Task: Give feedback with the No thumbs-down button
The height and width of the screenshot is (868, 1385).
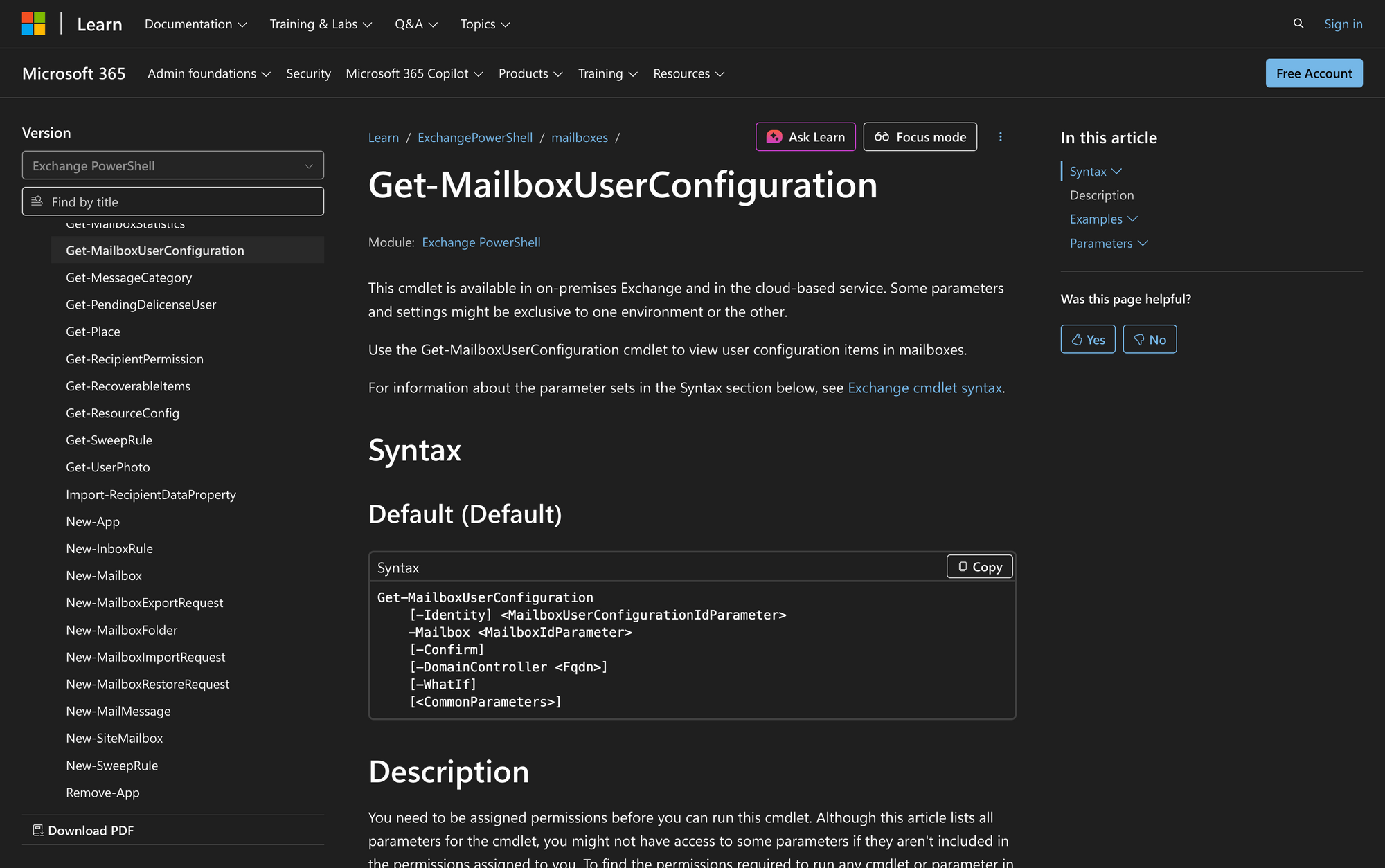Action: click(x=1149, y=339)
